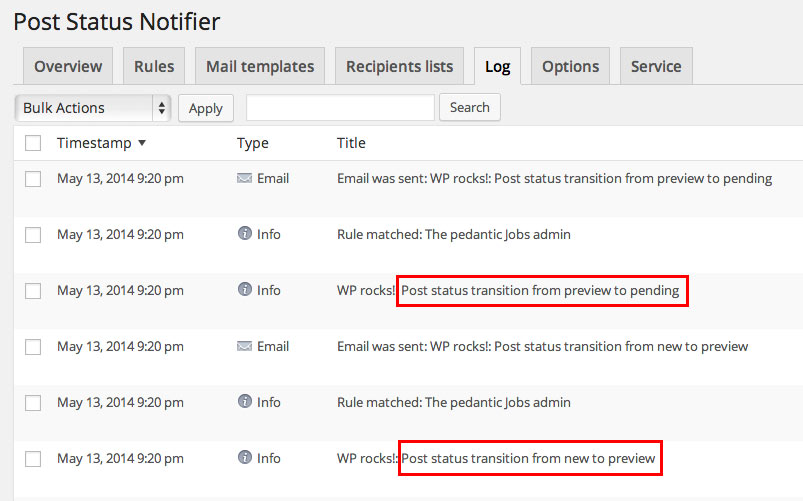Image resolution: width=803 pixels, height=501 pixels.
Task: Sort log by the Timestamp column header
Action: [94, 143]
